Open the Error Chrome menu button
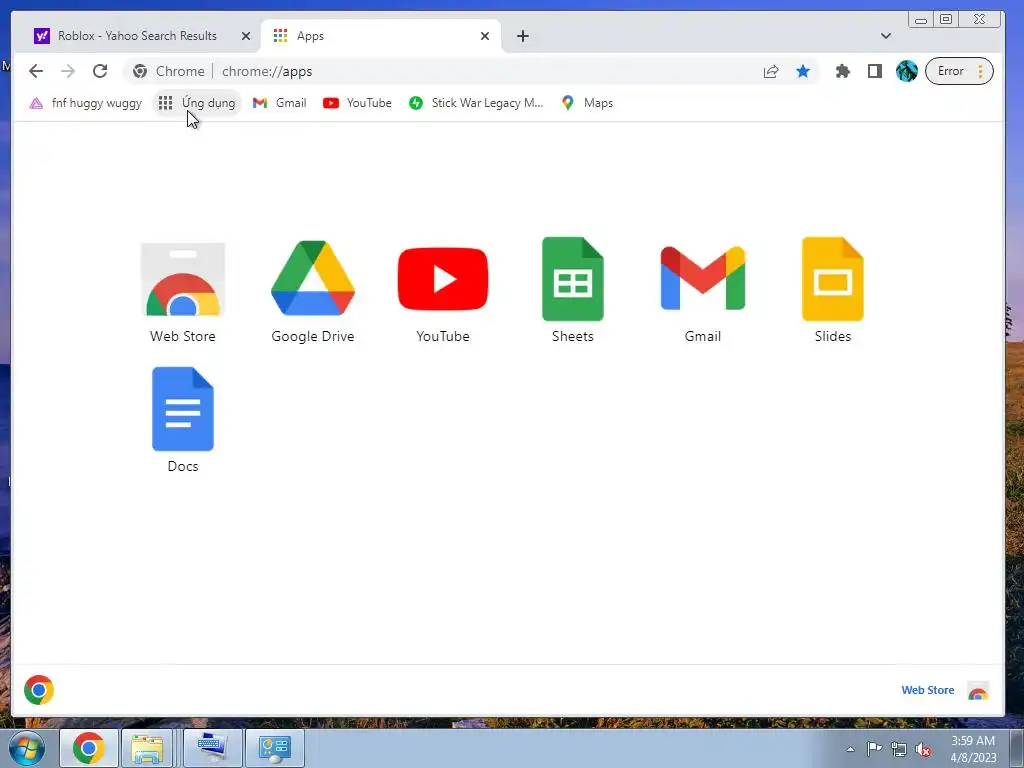 tap(959, 71)
